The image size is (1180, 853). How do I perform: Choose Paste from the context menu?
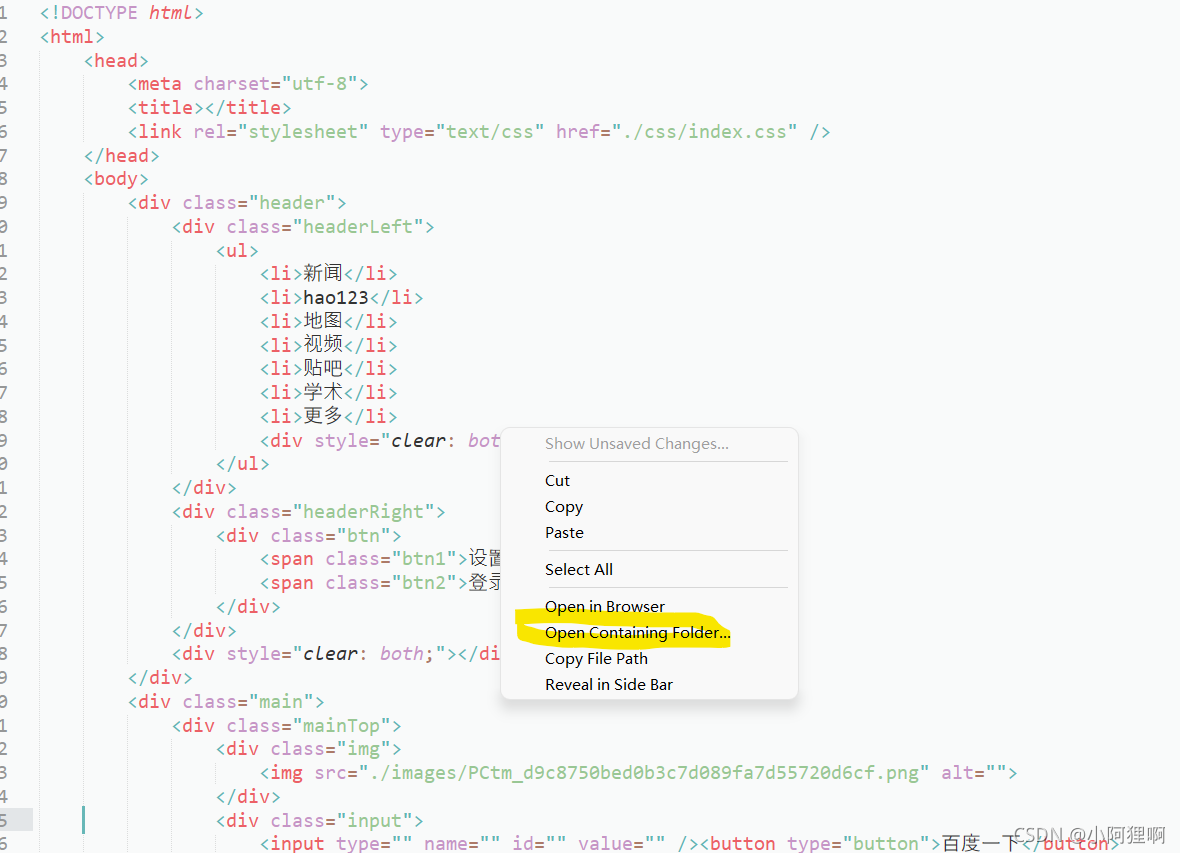(x=564, y=533)
